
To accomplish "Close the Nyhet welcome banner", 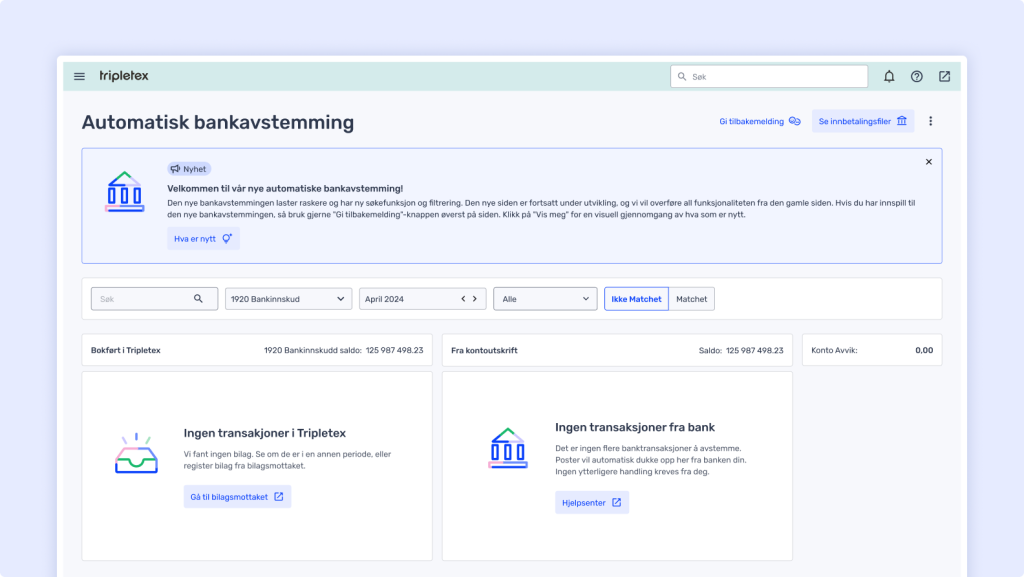I will 928,162.
